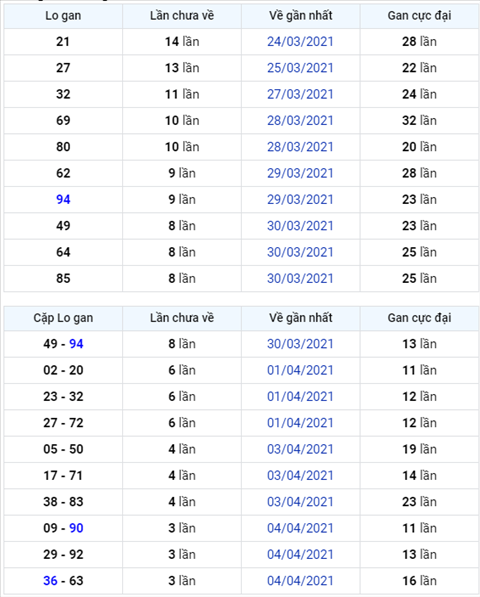Open 29/03/2021 link in row 62
The height and width of the screenshot is (597, 480).
pyautogui.click(x=300, y=173)
